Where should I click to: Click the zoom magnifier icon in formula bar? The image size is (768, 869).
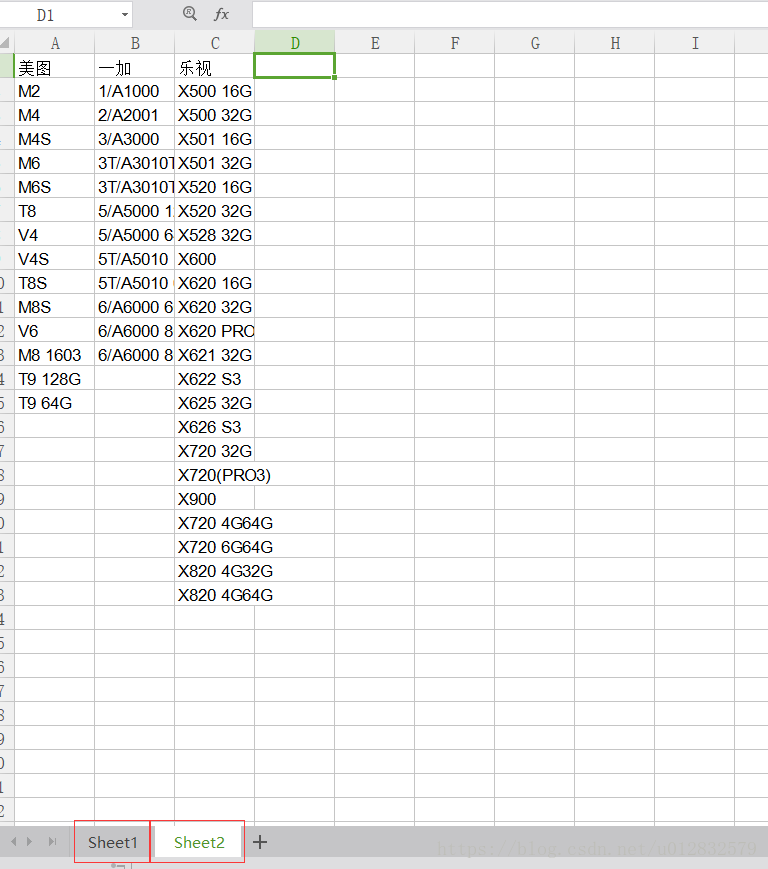click(x=190, y=13)
